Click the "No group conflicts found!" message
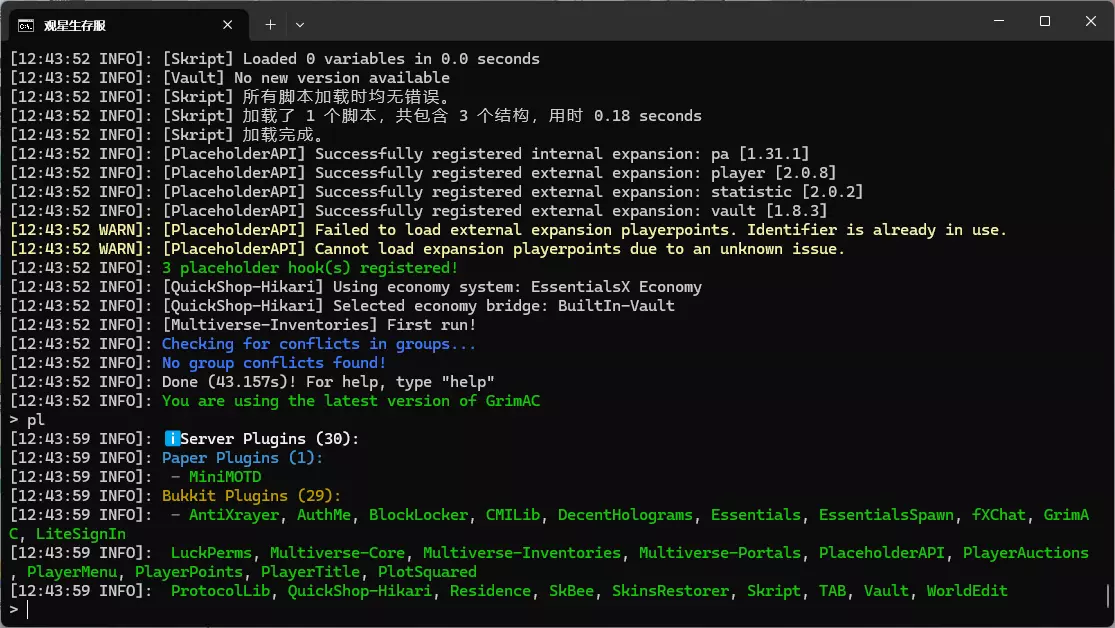The height and width of the screenshot is (628, 1115). 274,363
